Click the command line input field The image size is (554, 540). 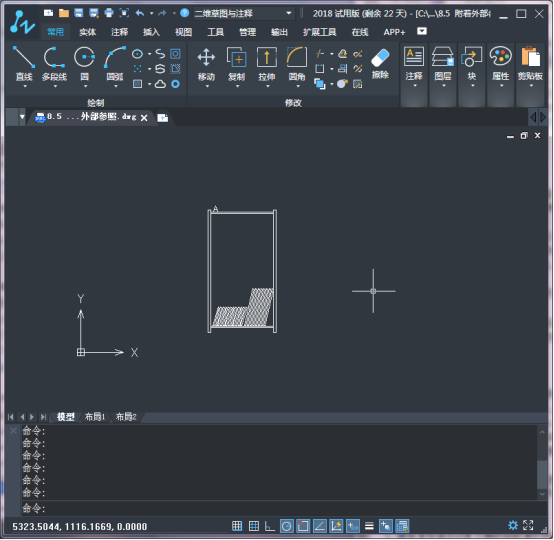tap(284, 509)
